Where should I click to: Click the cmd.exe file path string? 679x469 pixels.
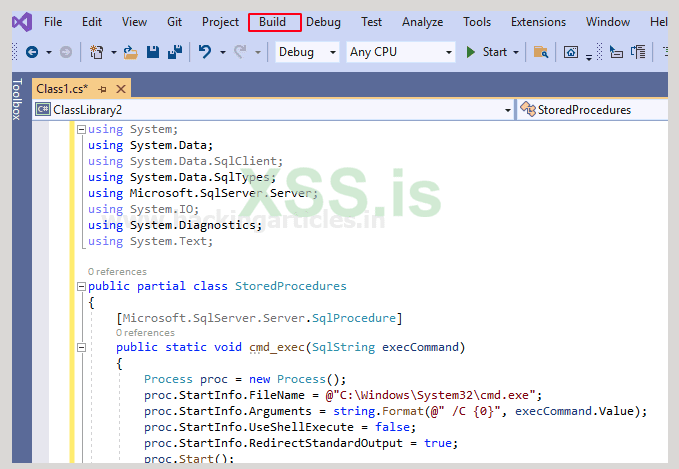click(x=431, y=395)
